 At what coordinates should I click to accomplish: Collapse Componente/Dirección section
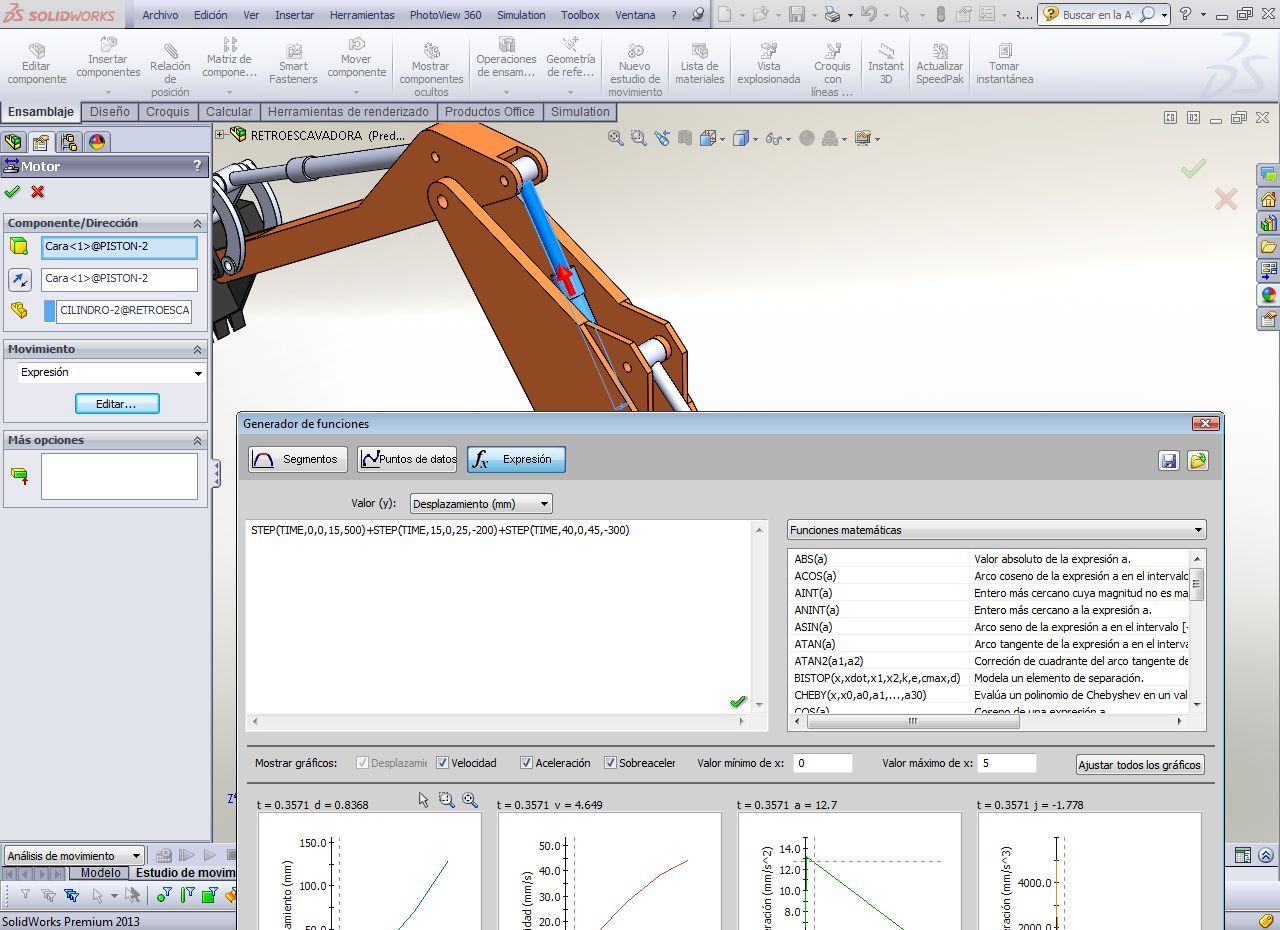[x=197, y=223]
